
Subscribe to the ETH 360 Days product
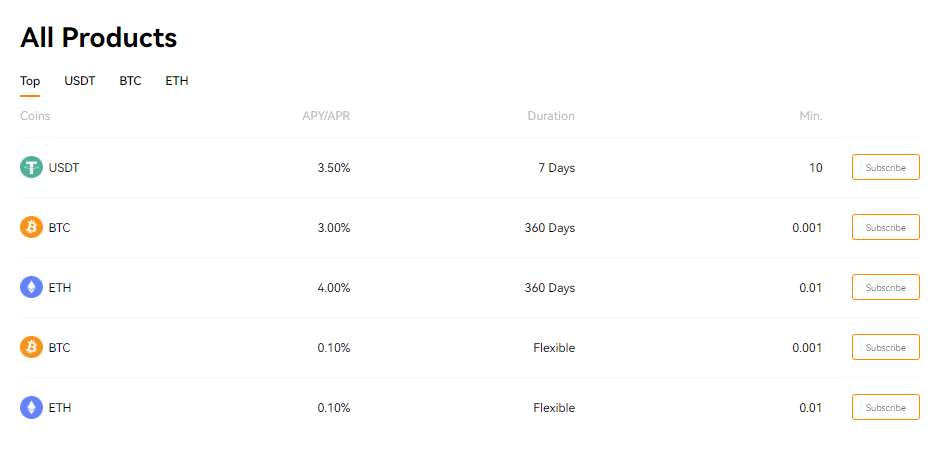click(886, 287)
